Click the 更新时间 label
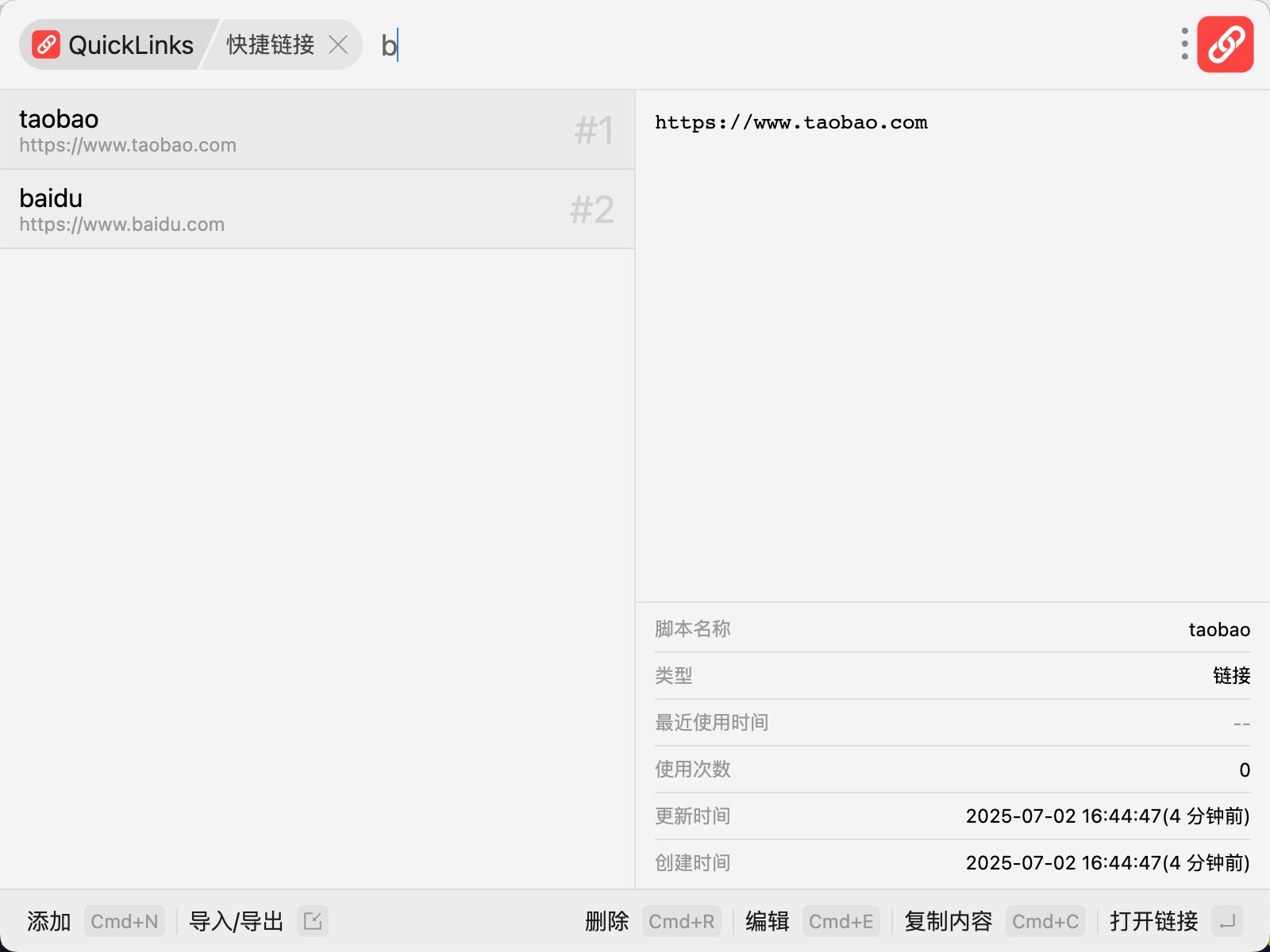 tap(693, 816)
